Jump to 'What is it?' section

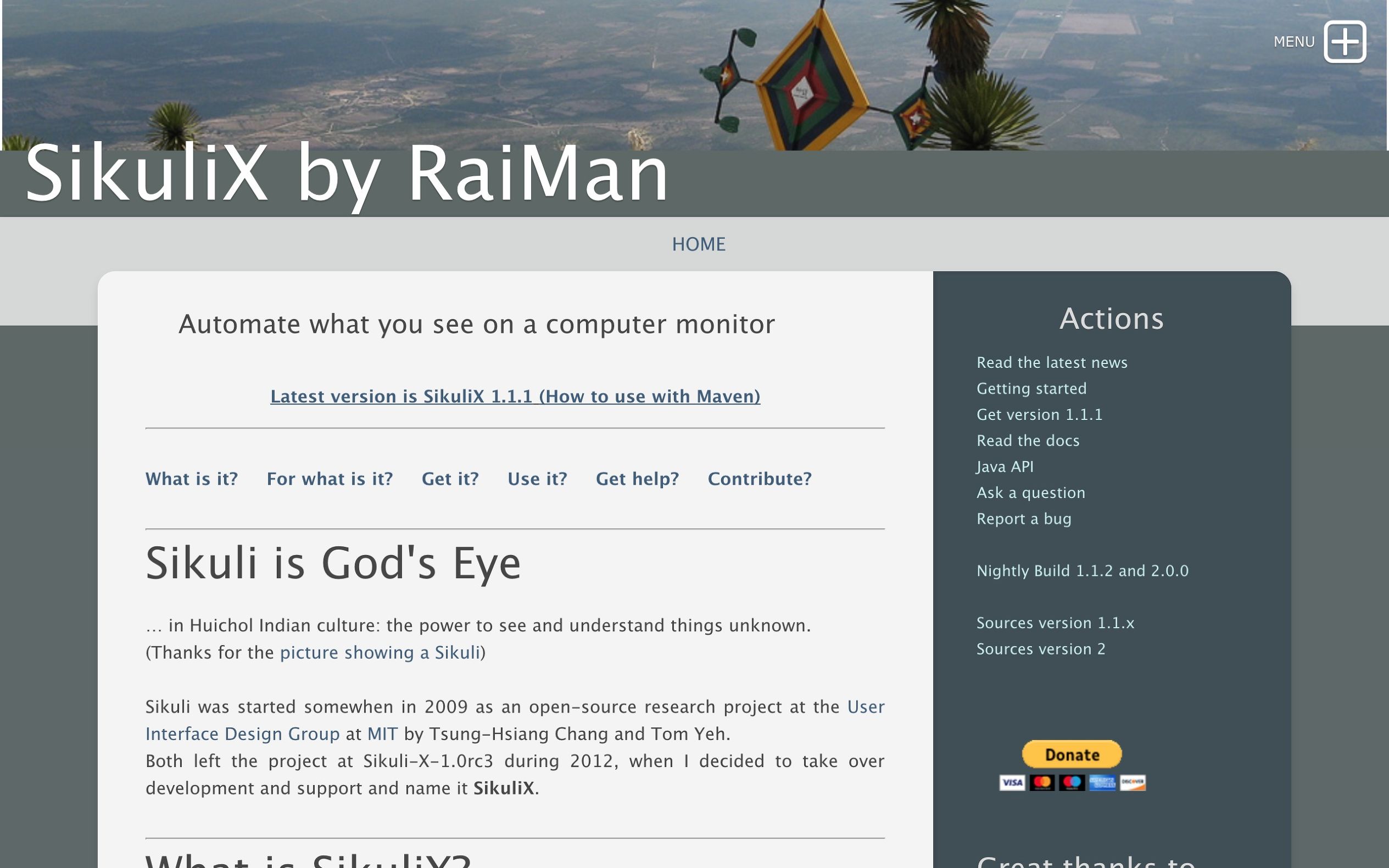click(x=191, y=479)
